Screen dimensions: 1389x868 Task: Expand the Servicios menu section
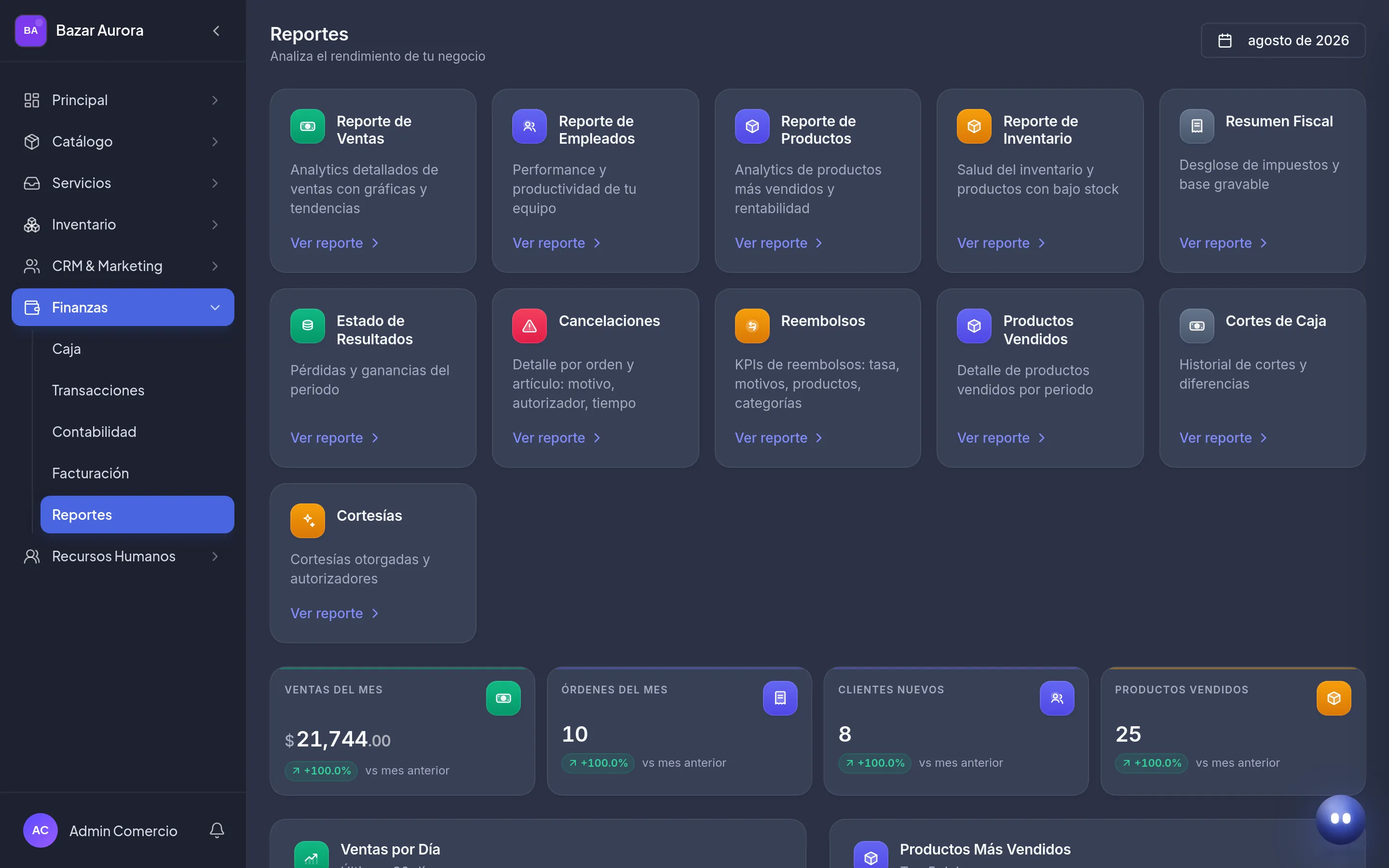click(123, 183)
